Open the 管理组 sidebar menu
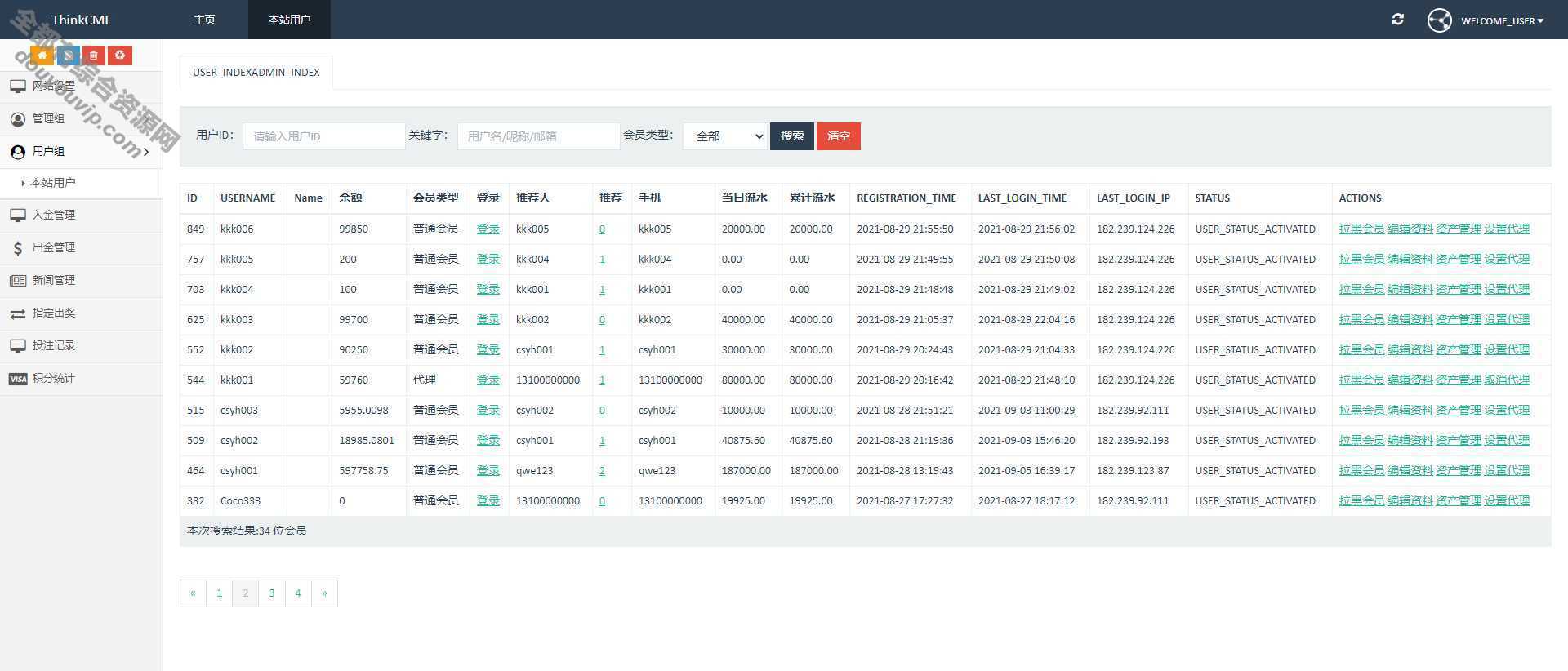 81,118
